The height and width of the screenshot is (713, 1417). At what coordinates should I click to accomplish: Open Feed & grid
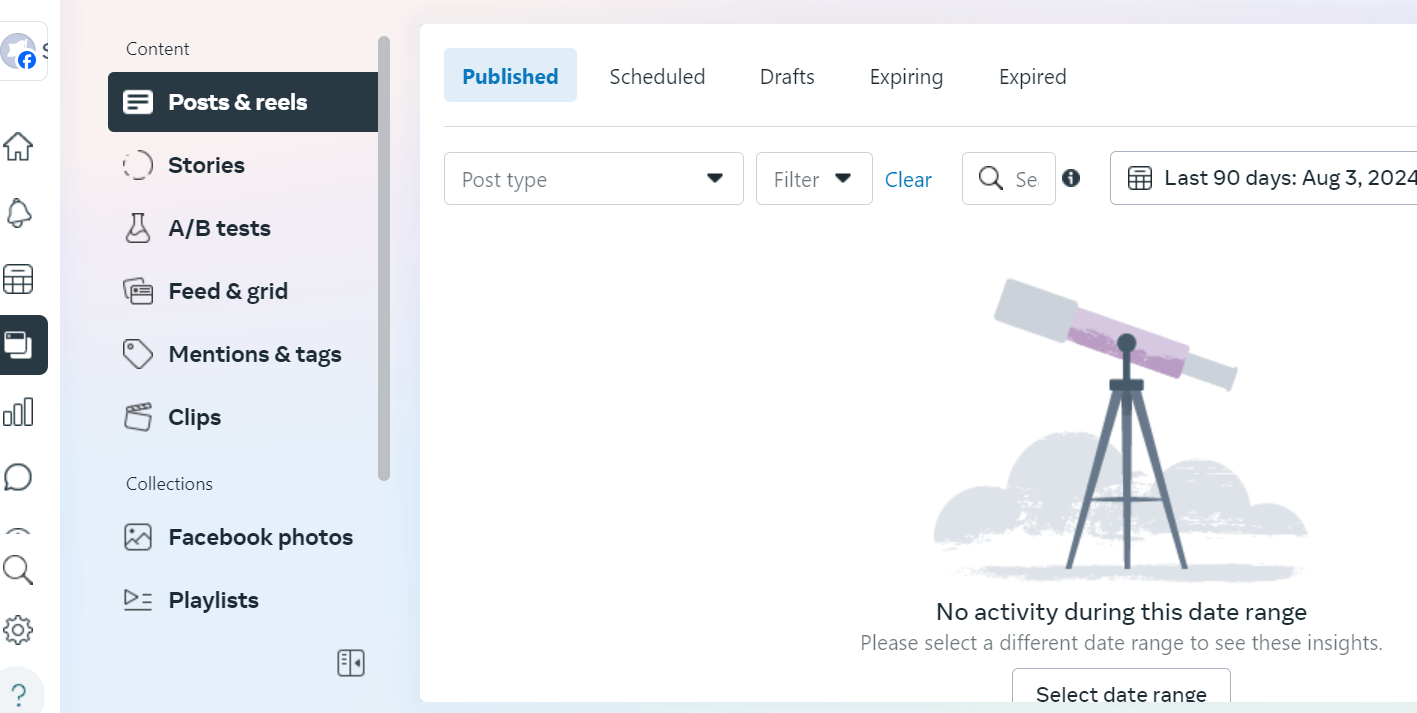(x=243, y=291)
